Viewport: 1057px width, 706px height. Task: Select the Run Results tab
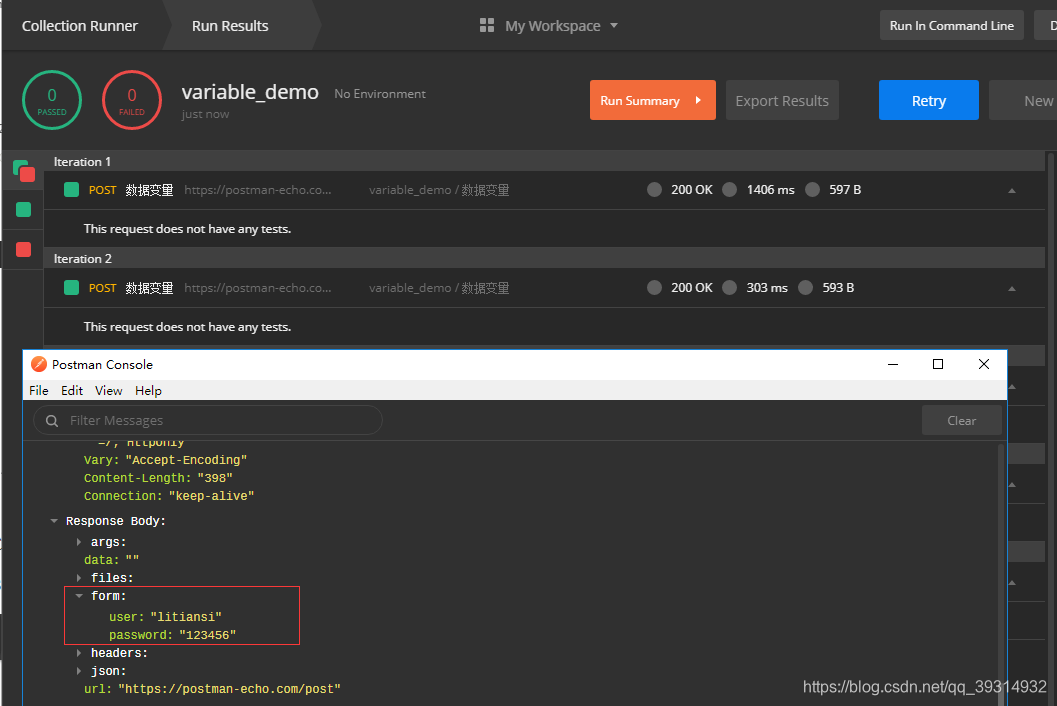[x=230, y=26]
